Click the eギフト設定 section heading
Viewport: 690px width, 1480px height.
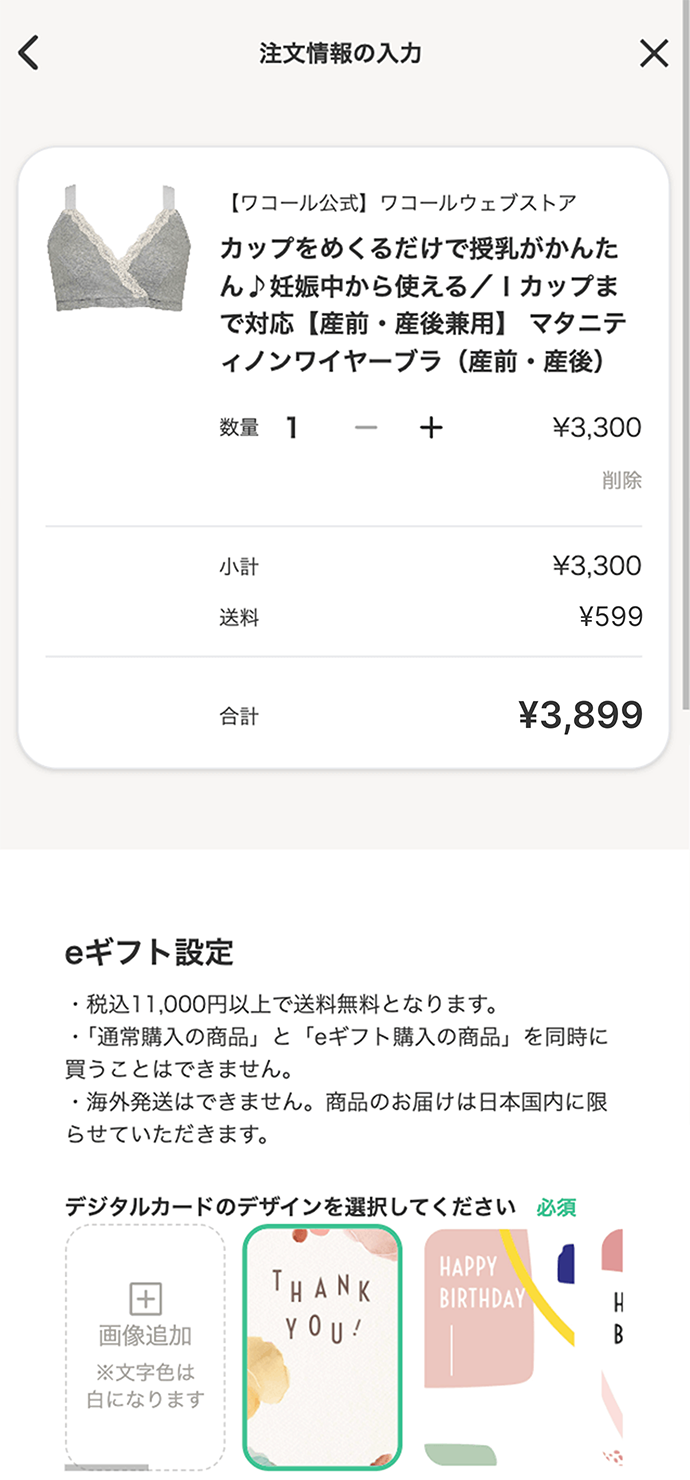149,953
